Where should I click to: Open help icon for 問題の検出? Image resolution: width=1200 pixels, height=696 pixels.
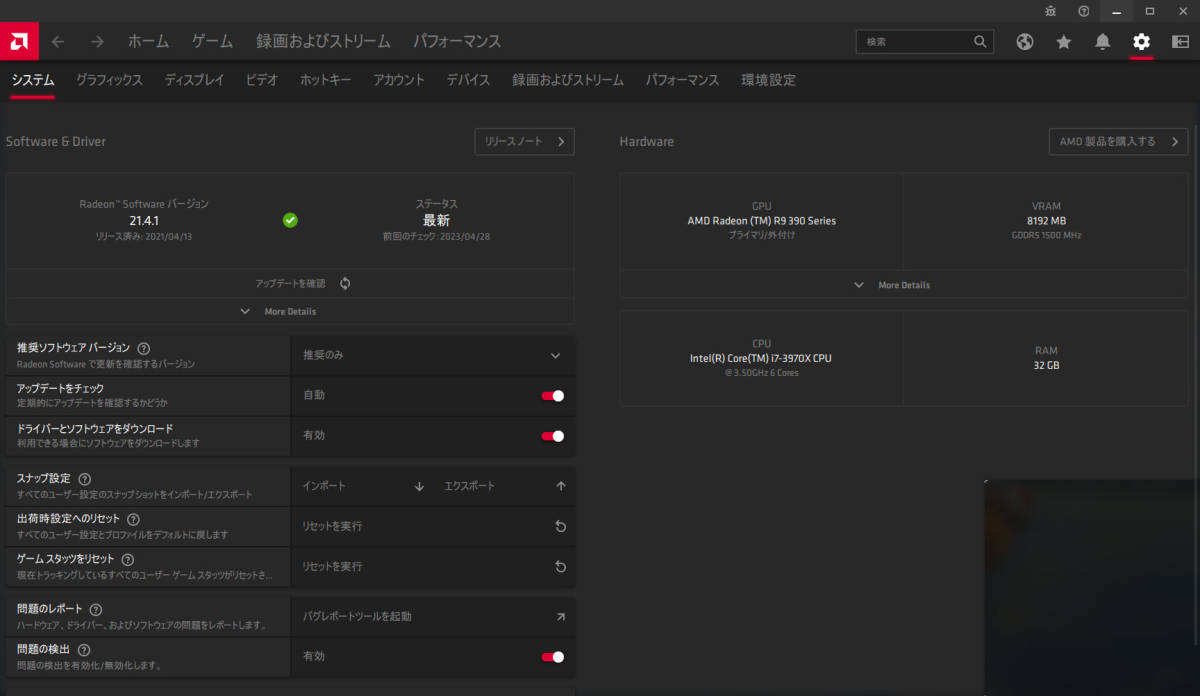[x=84, y=650]
